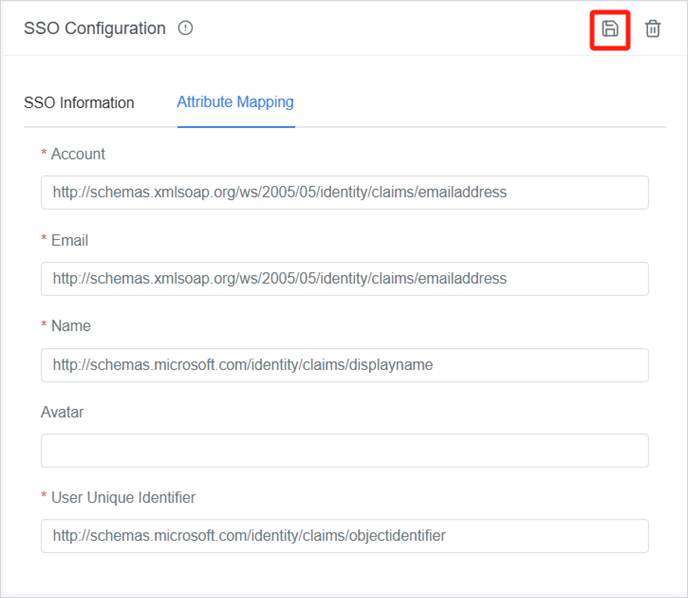
Task: Click the Name field label
Action: click(71, 326)
